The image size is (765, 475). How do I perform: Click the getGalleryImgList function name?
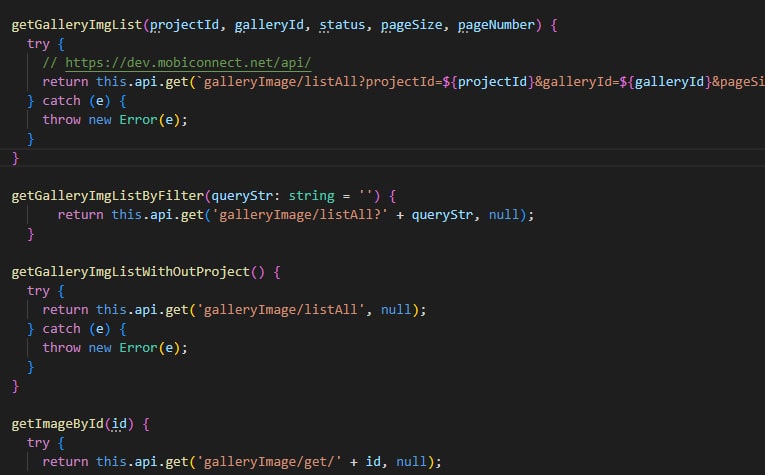[77, 25]
